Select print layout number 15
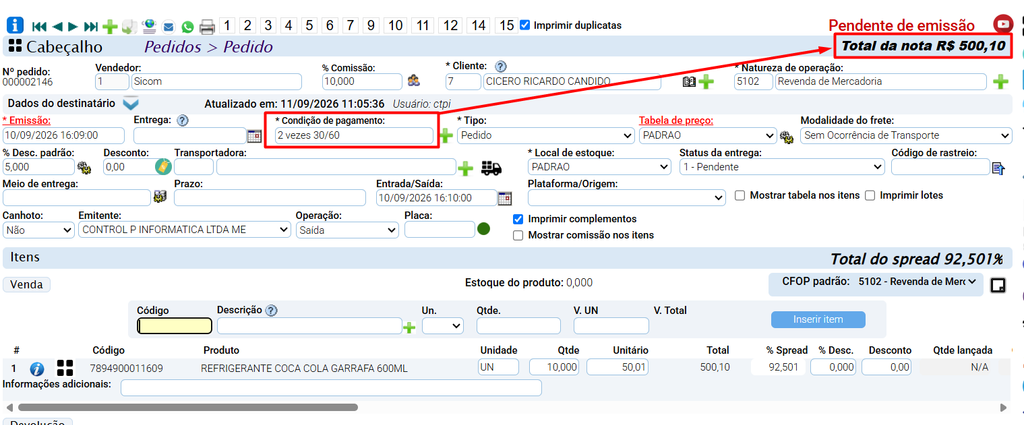Viewport: 1024px width, 425px height. coord(506,25)
